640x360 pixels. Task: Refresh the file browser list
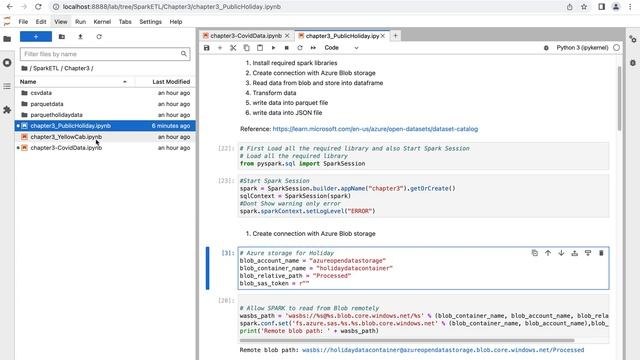(x=99, y=37)
